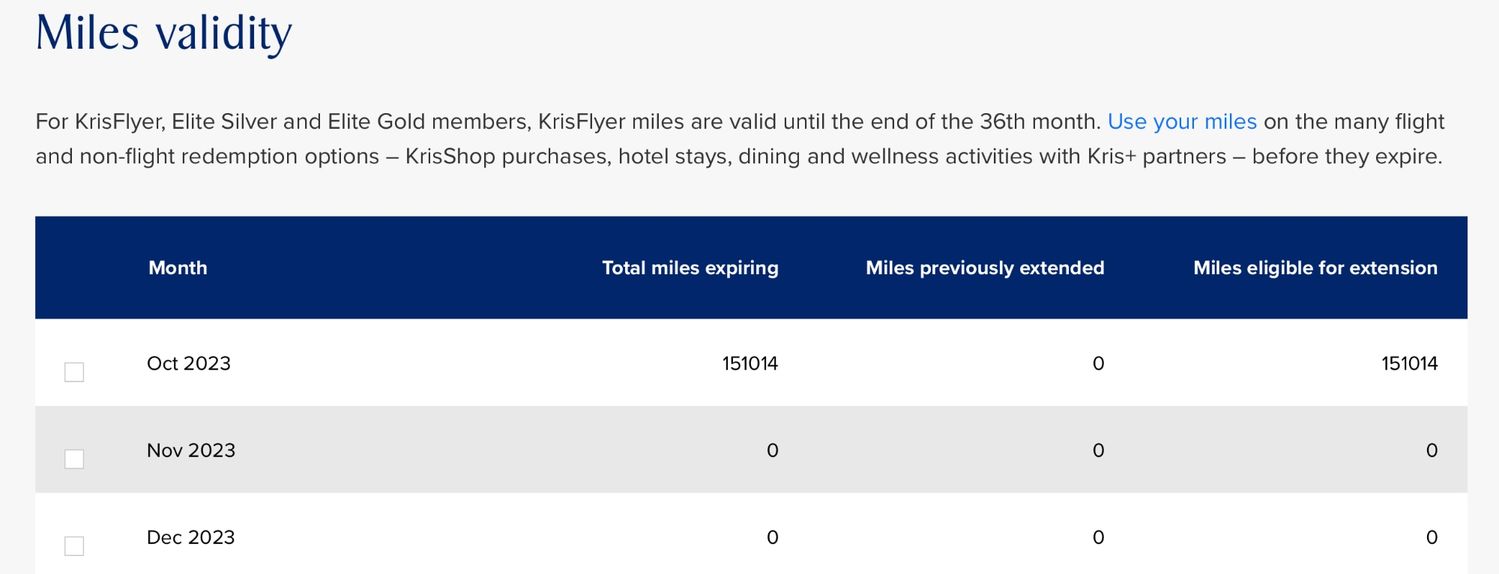Click Oct 2023 miles previously extended value
This screenshot has width=1499, height=574.
click(x=1098, y=363)
